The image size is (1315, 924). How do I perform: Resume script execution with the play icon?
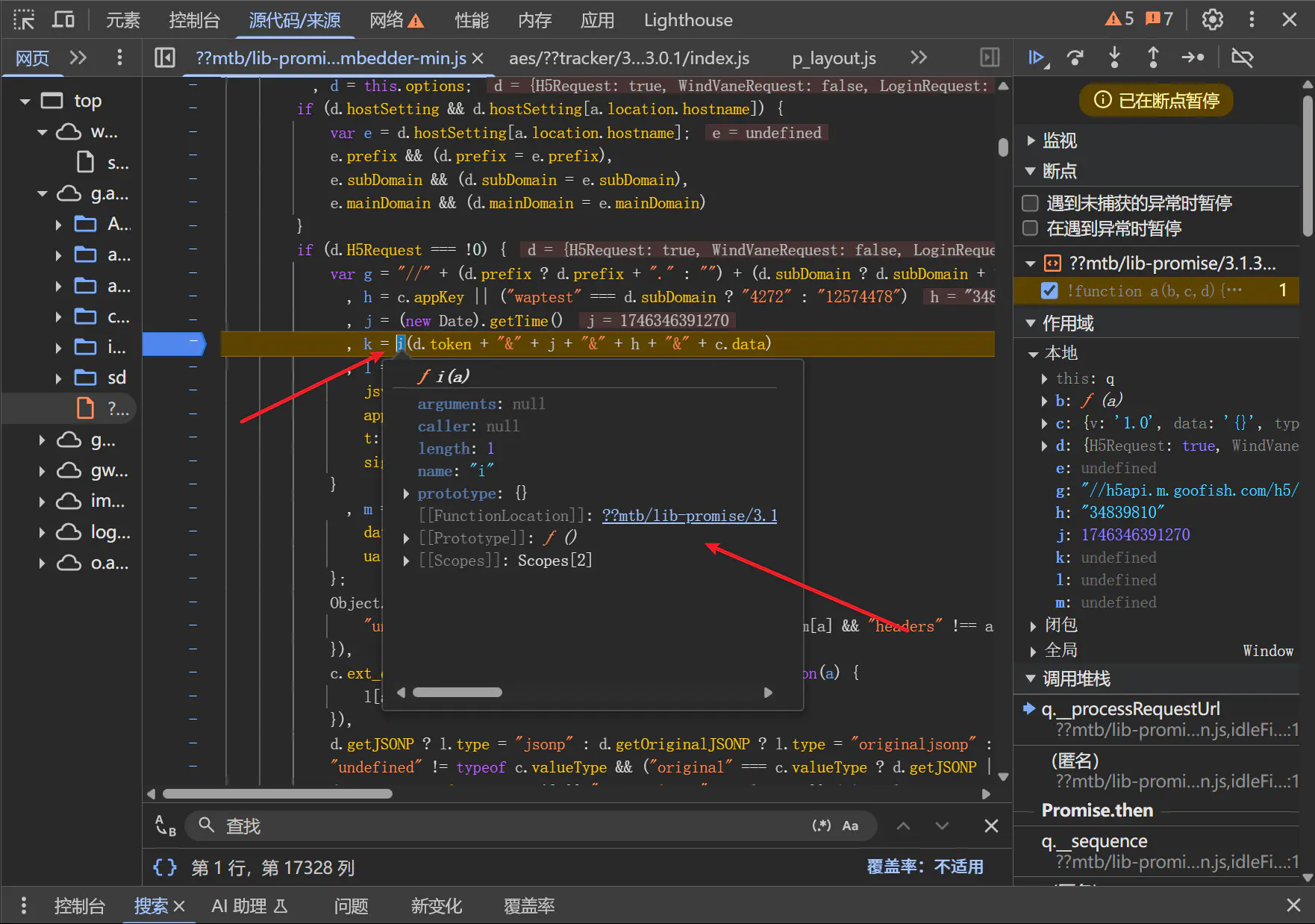(1037, 57)
